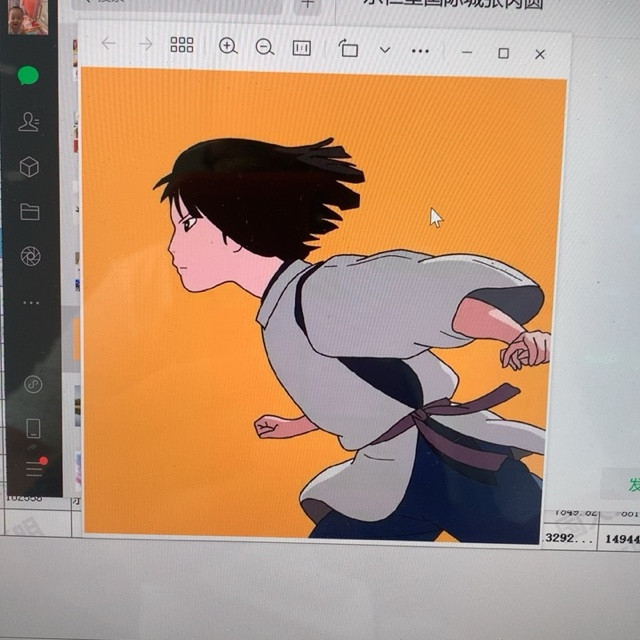Expand the chevron dropdown in viewer toolbar

click(385, 50)
